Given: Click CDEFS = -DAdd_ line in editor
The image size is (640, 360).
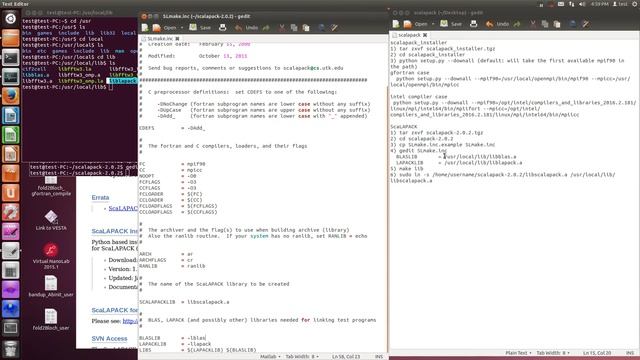Looking at the screenshot, I should (172, 128).
